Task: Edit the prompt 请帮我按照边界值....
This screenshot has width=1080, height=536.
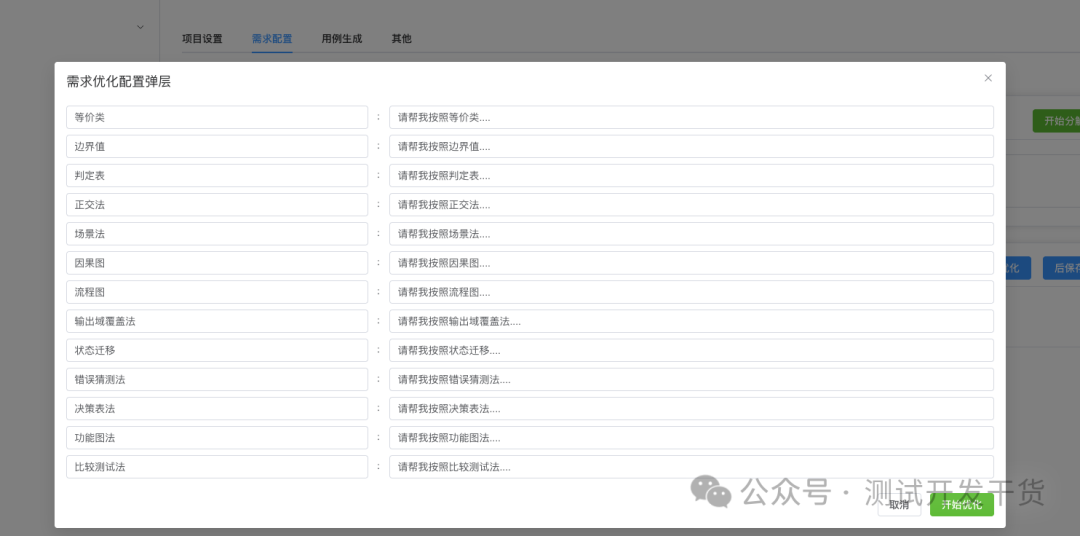Action: [x=692, y=146]
